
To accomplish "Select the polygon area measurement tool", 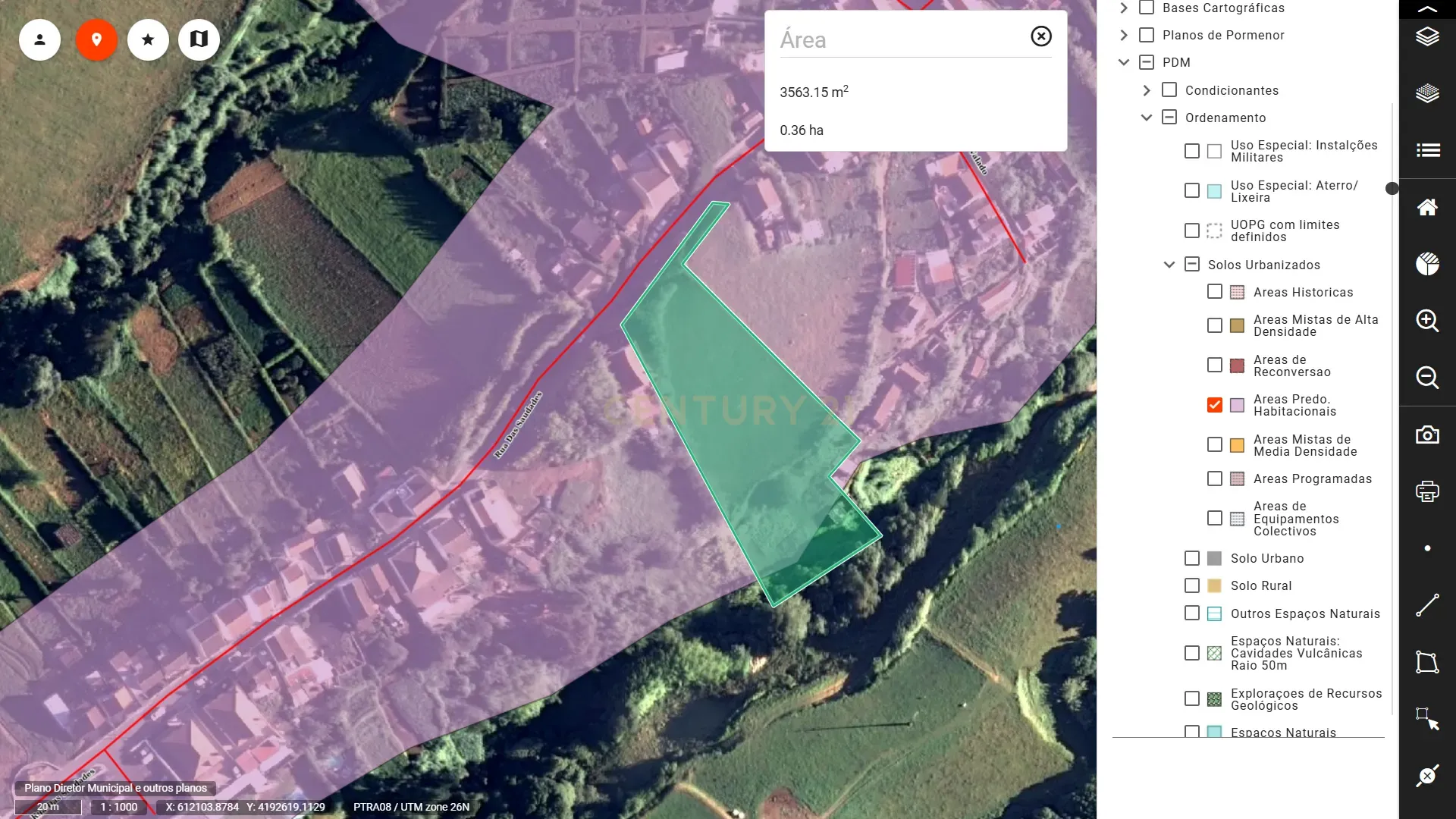I will pos(1427,662).
